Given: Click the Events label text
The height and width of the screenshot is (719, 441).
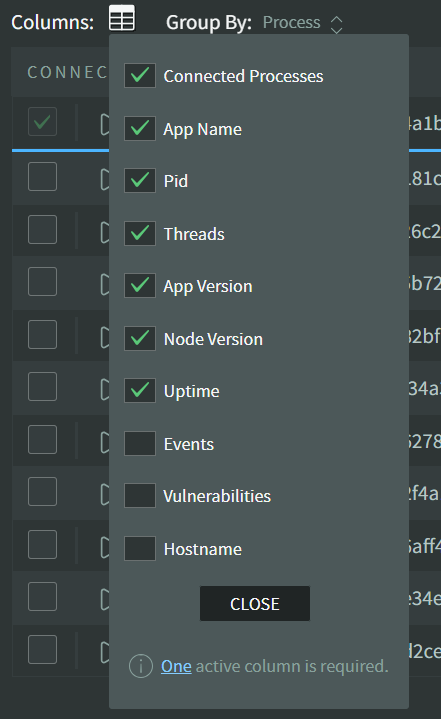Looking at the screenshot, I should pos(189,444).
